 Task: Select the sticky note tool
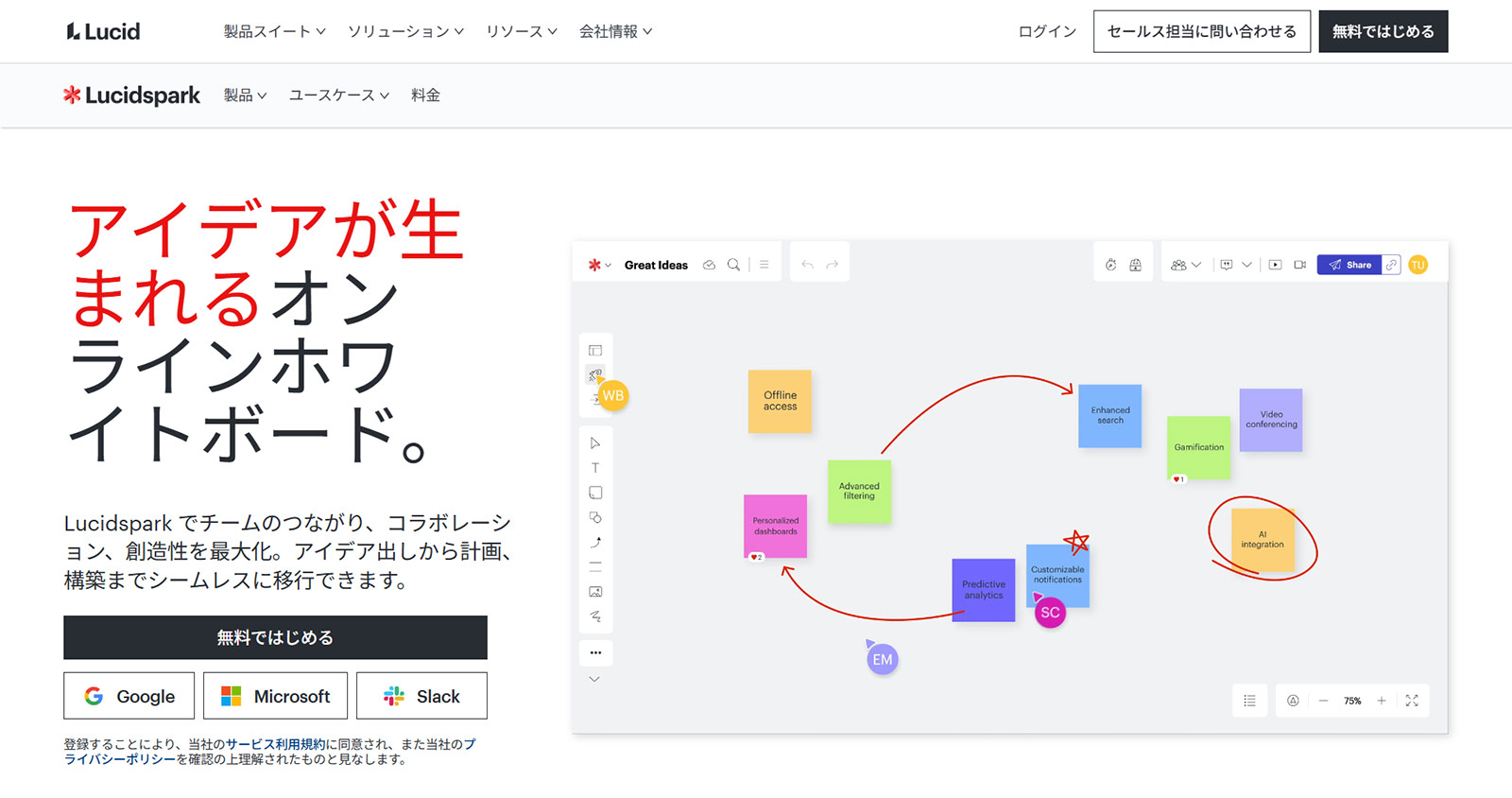pyautogui.click(x=595, y=493)
